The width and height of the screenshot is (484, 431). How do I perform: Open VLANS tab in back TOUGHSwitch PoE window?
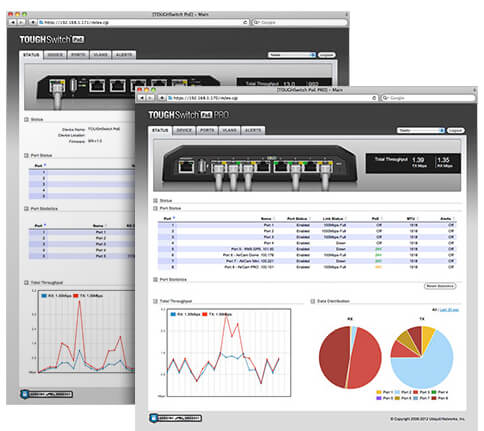pyautogui.click(x=100, y=55)
